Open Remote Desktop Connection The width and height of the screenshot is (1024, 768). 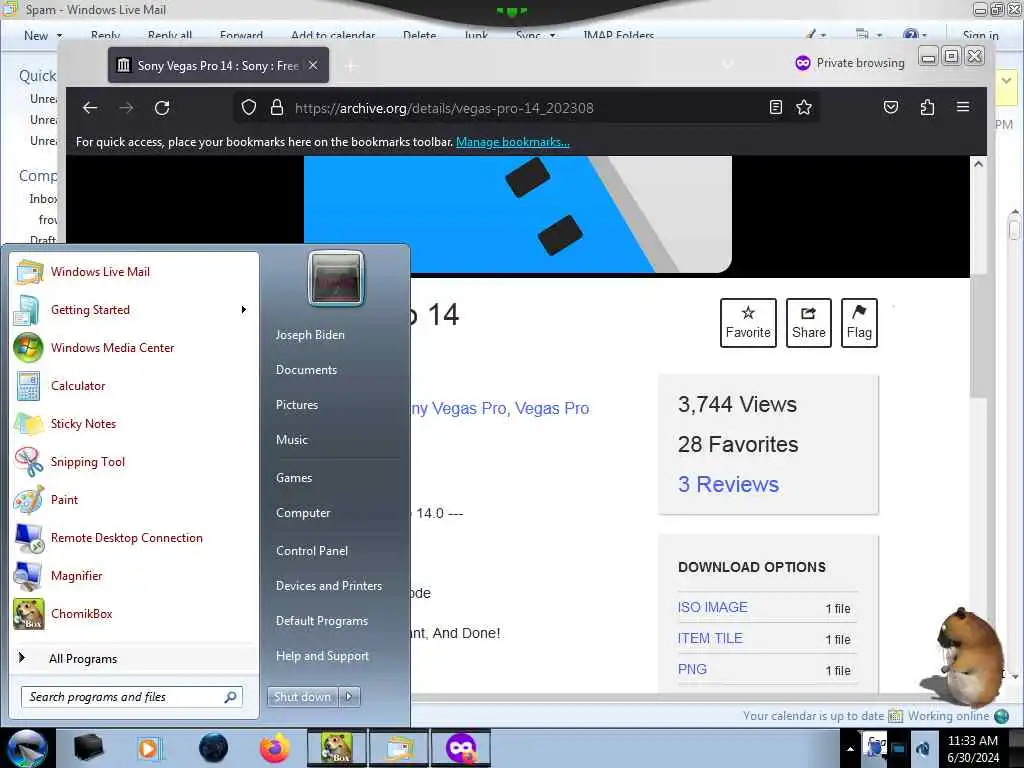pos(135,537)
